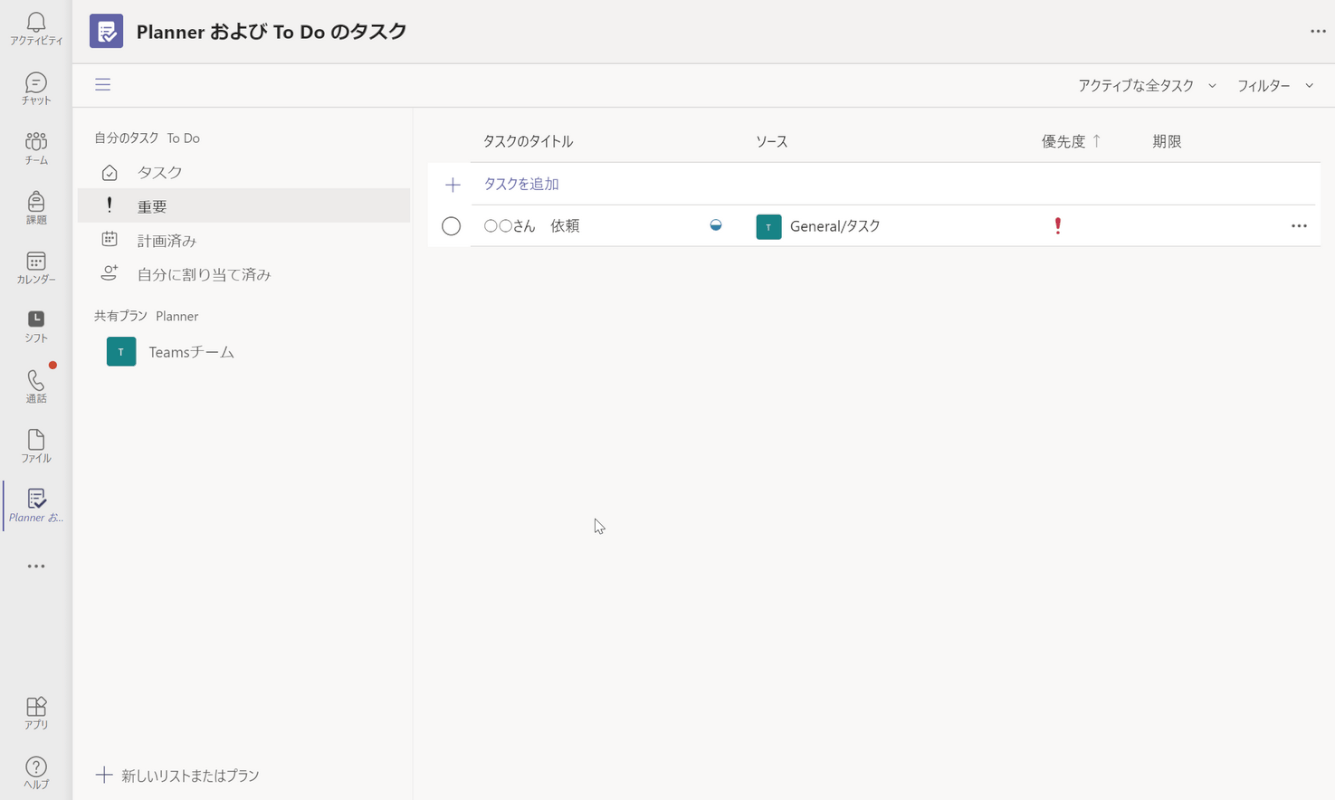Screen dimensions: 1335x800
Task: Click the 共有プラン Planner heading
Action: tap(146, 316)
